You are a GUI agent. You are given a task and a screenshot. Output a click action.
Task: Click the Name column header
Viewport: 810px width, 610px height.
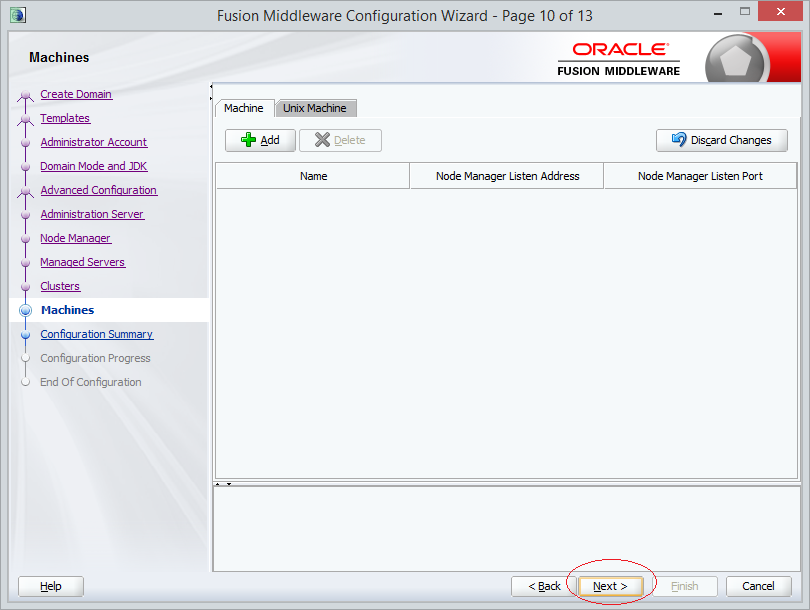point(313,176)
